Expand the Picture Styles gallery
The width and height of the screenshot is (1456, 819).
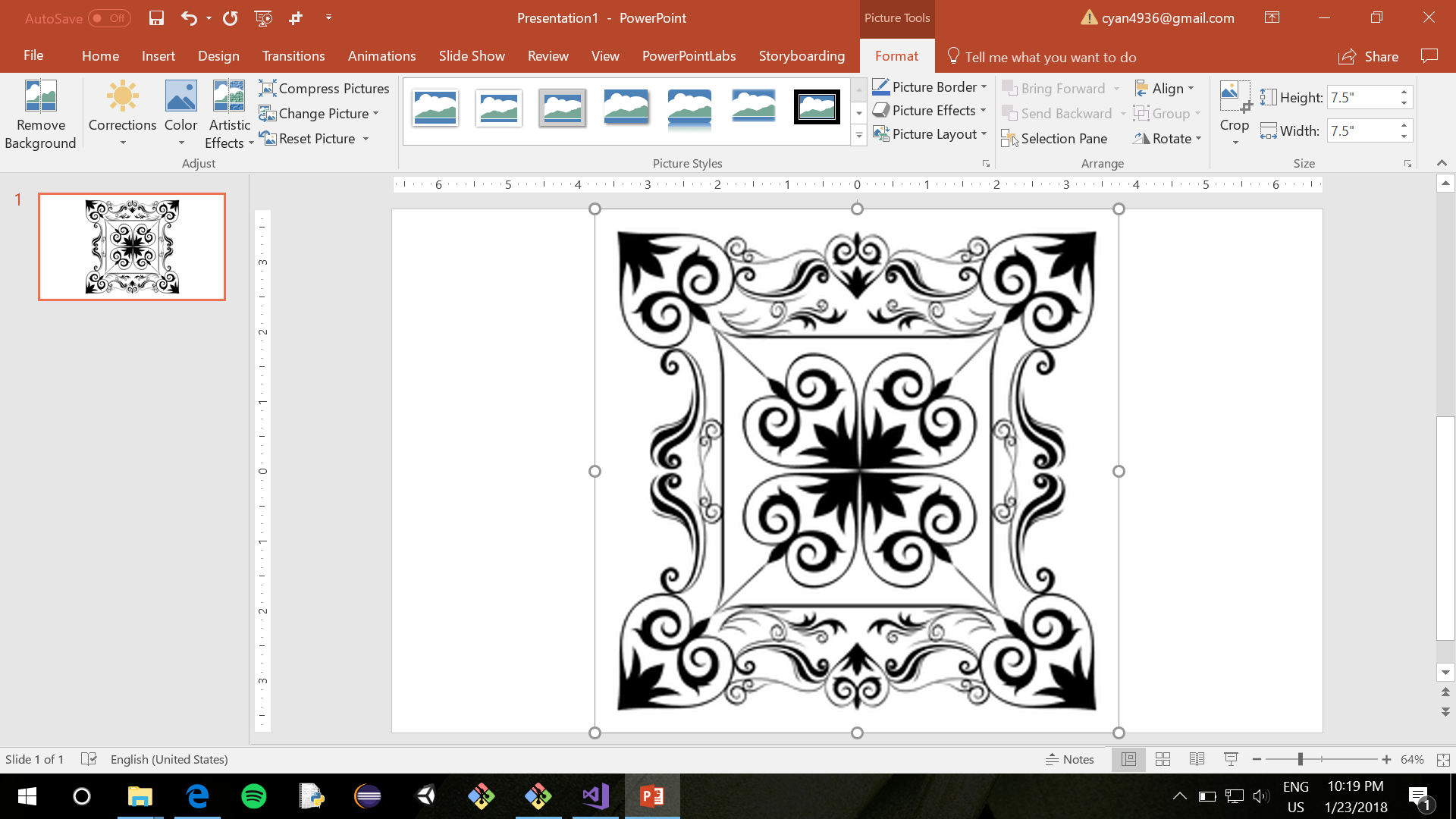[x=858, y=134]
